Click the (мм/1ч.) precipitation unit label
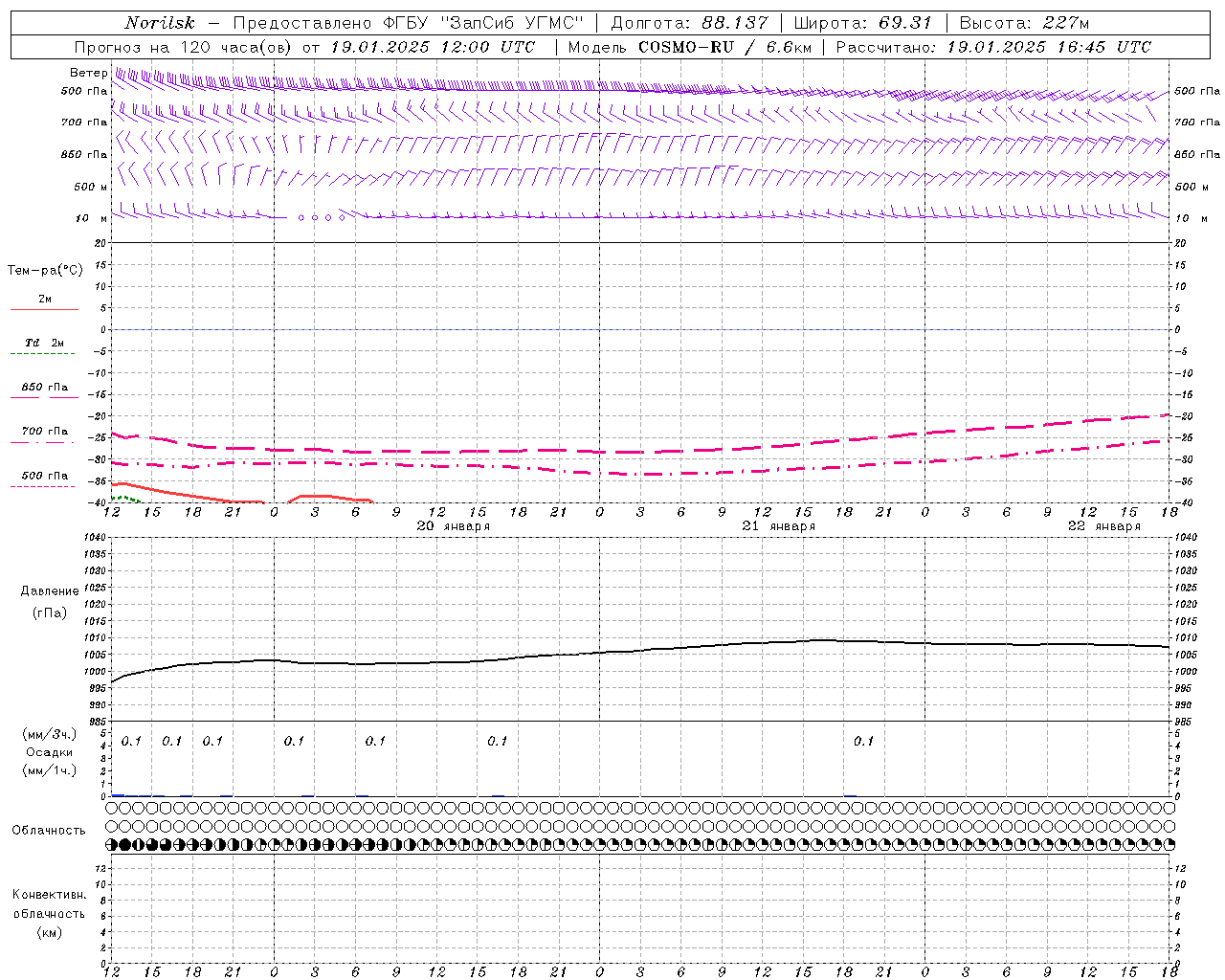1225x980 pixels. (50, 770)
